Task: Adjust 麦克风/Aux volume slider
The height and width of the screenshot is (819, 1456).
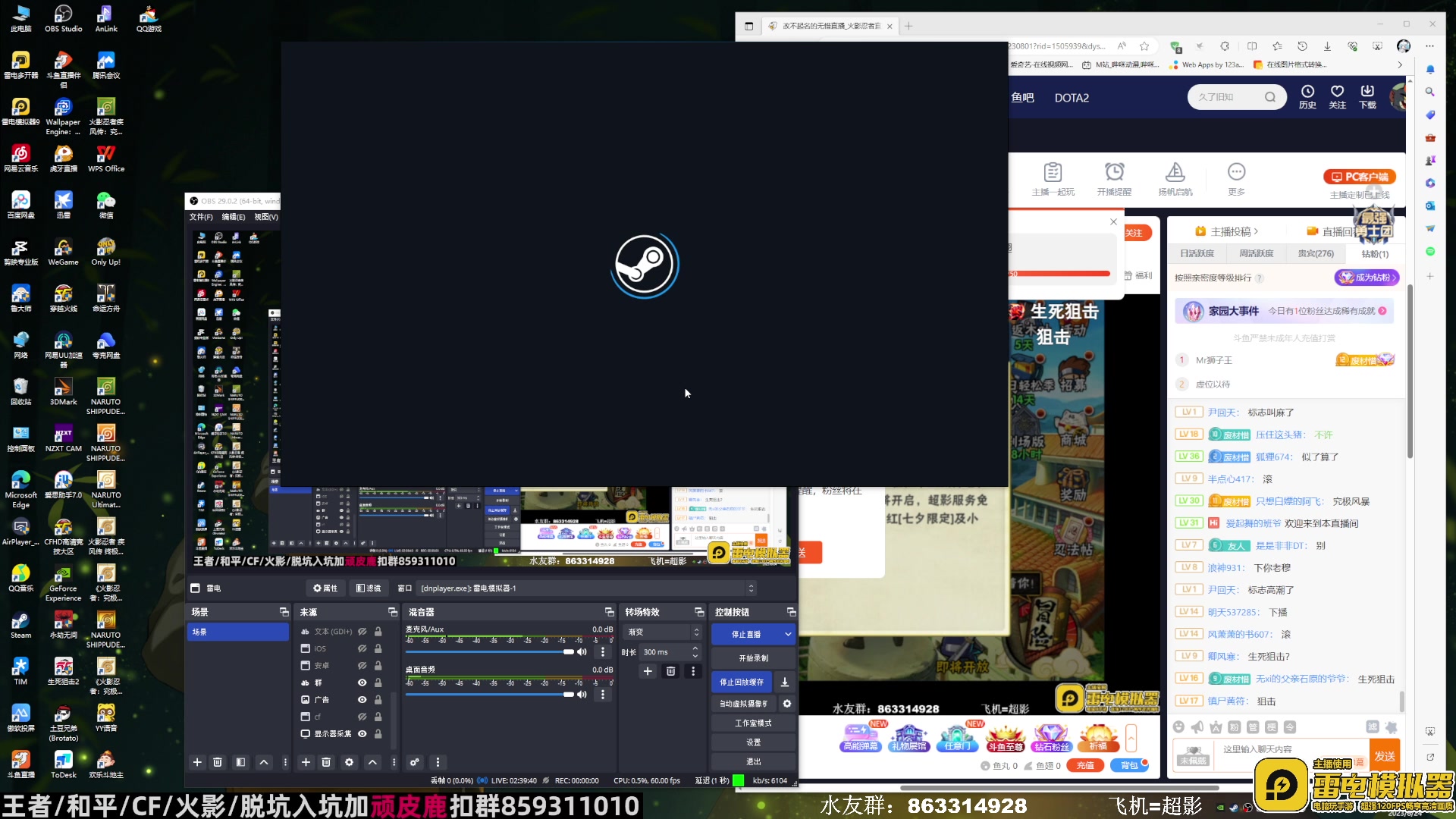Action: (489, 652)
